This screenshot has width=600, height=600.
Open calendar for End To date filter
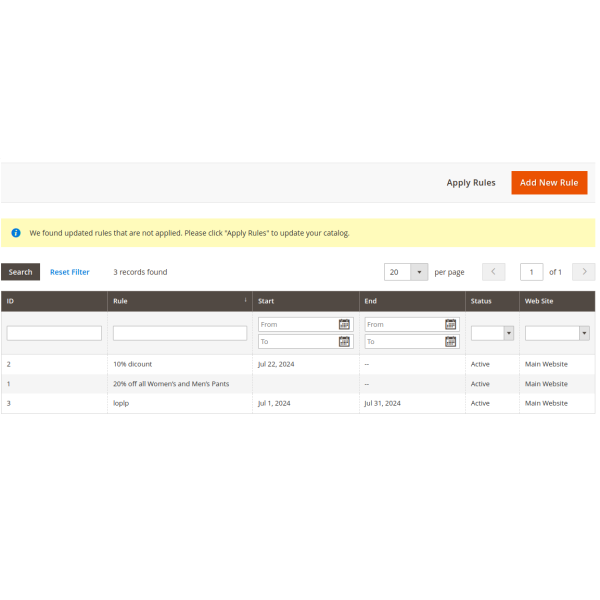451,342
